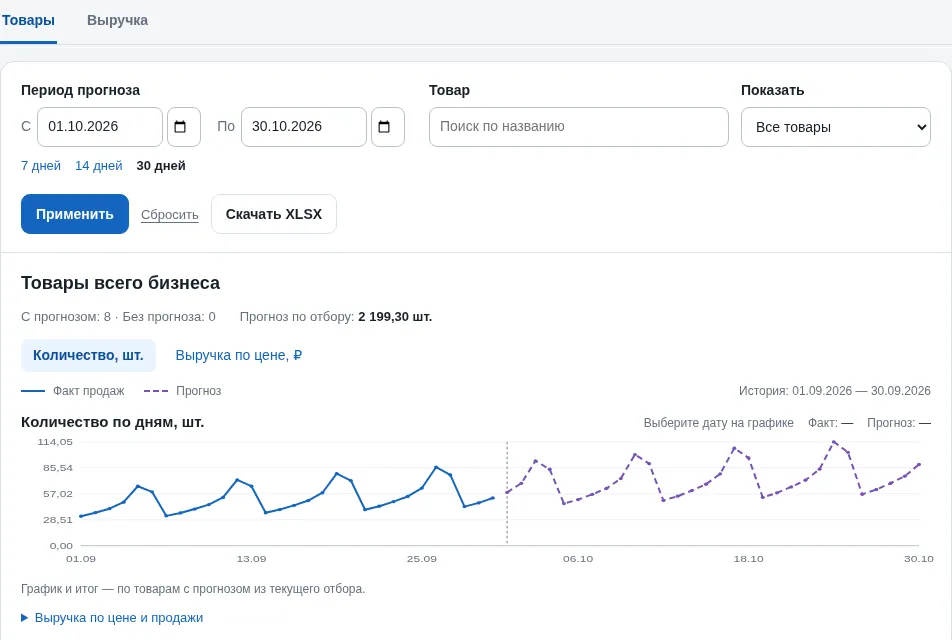Expand the Выручка по цене и продажи section
The height and width of the screenshot is (640, 952).
[112, 618]
